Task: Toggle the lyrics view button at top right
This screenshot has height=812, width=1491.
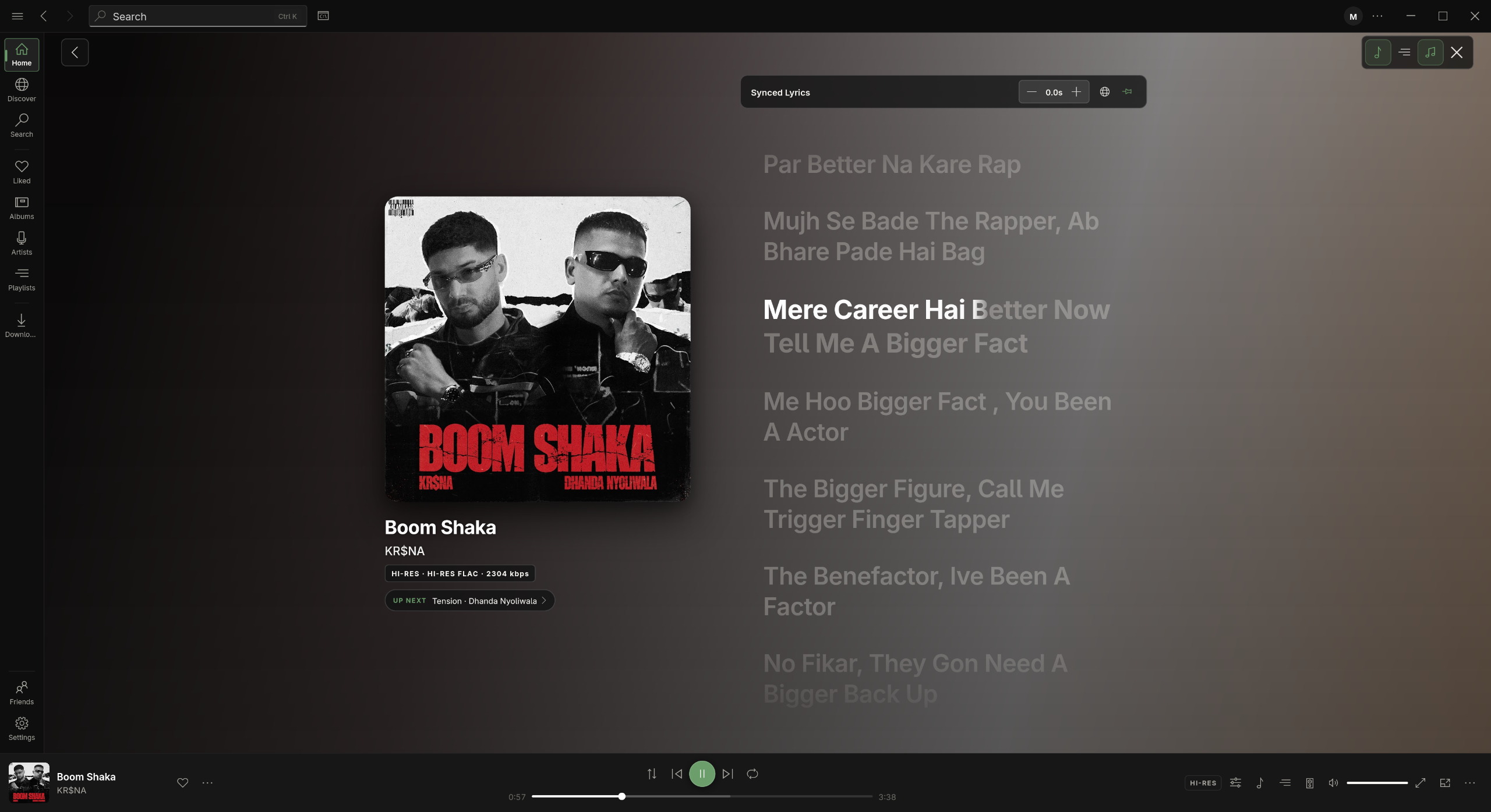Action: pos(1378,52)
